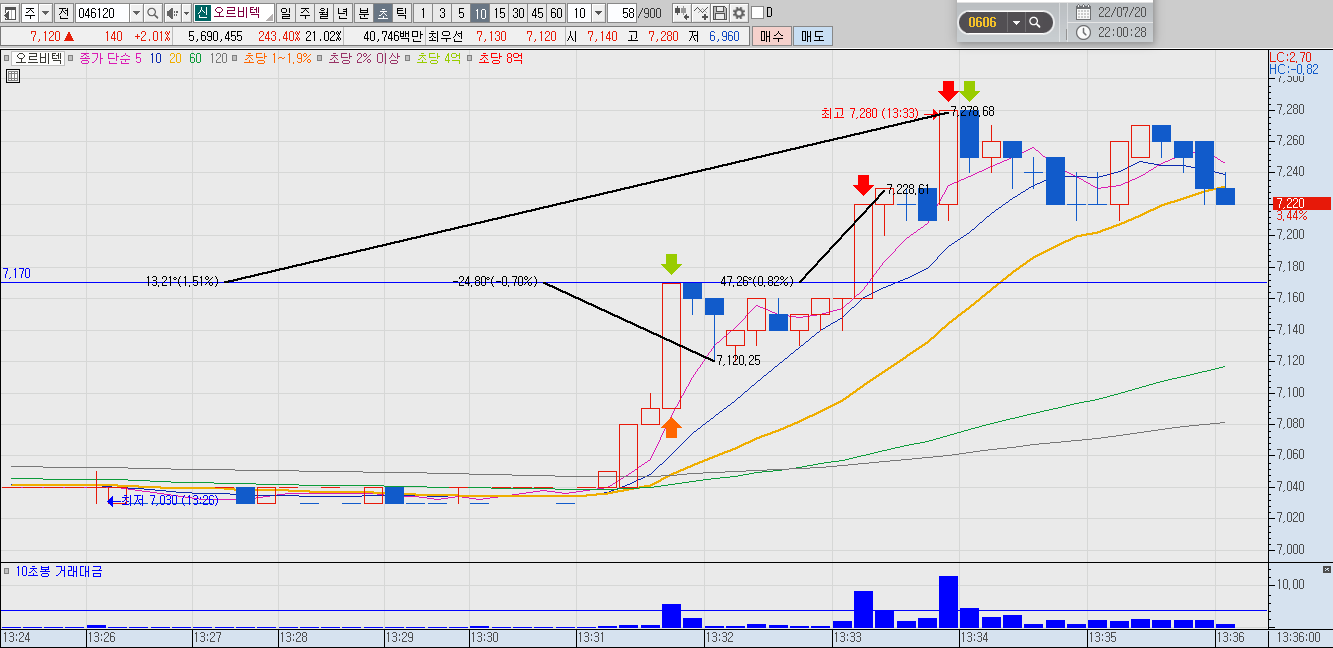This screenshot has width=1333, height=648.
Task: Select the 30 interval tab
Action: (x=518, y=13)
